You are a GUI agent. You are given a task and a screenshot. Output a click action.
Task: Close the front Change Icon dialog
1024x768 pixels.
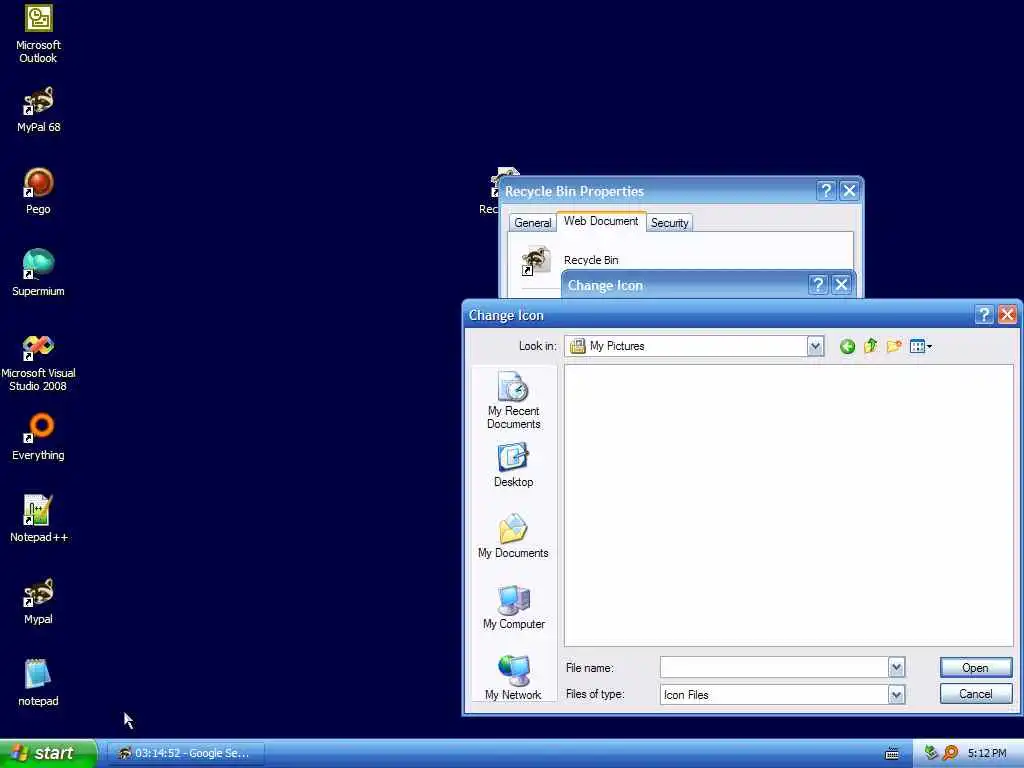coord(1008,315)
